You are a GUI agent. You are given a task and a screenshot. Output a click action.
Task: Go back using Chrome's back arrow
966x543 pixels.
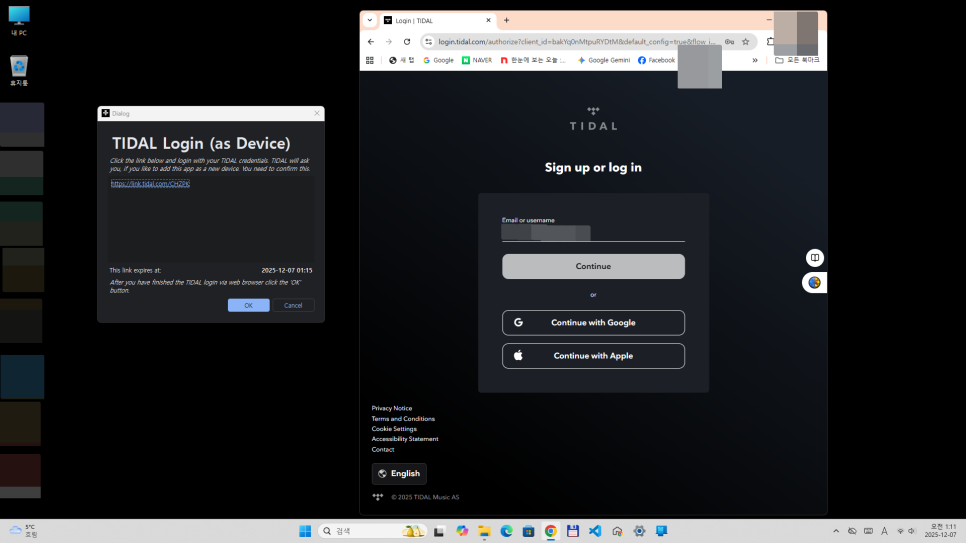click(370, 42)
